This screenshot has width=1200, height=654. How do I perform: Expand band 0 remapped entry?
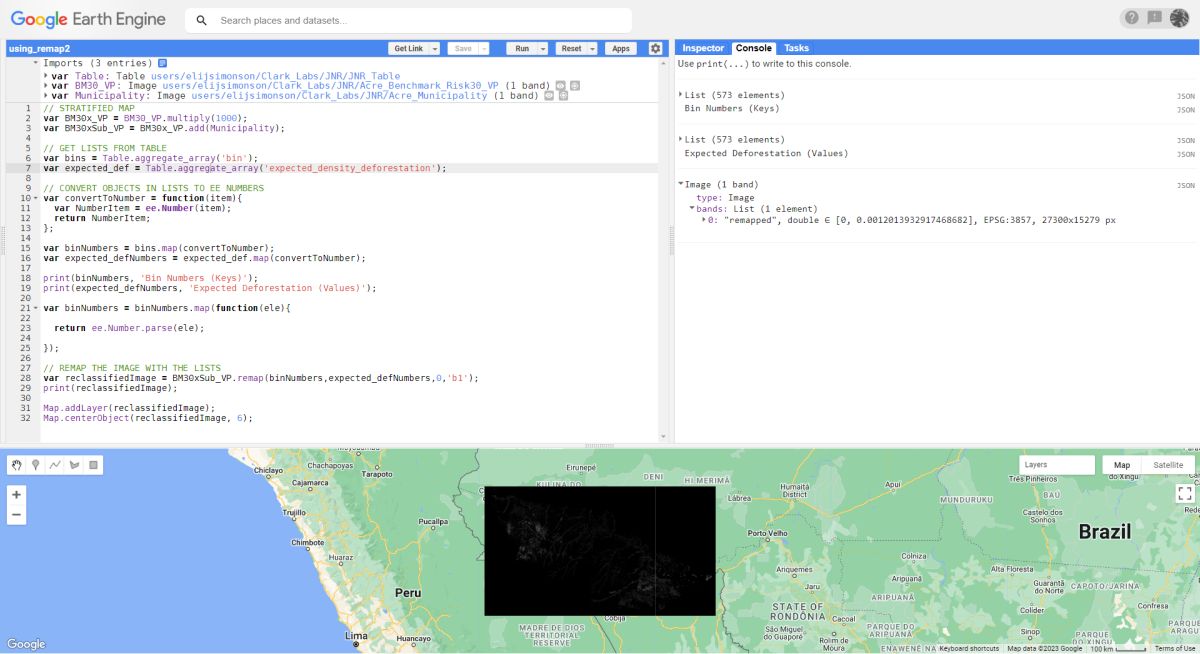coord(705,219)
